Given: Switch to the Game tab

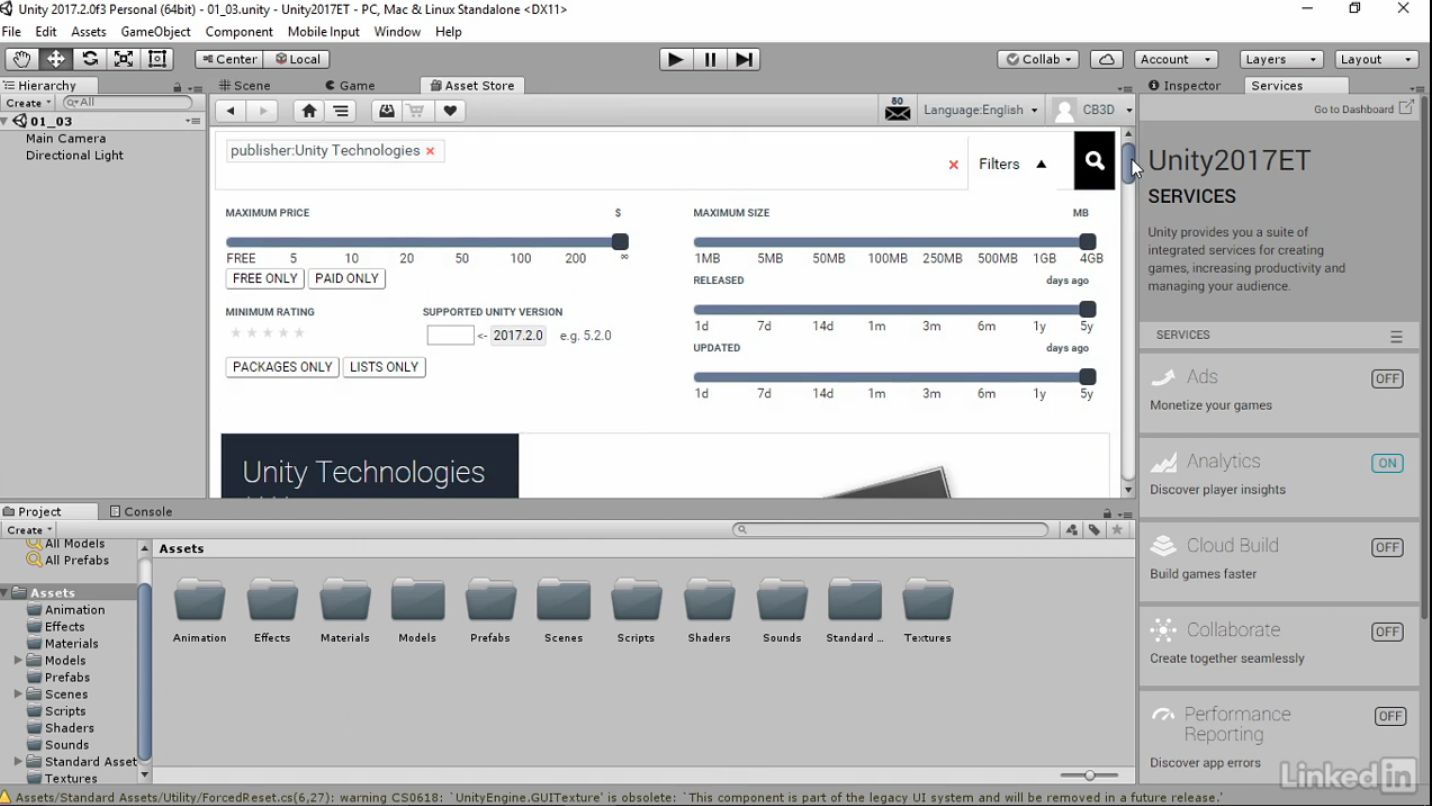Looking at the screenshot, I should pyautogui.click(x=350, y=86).
